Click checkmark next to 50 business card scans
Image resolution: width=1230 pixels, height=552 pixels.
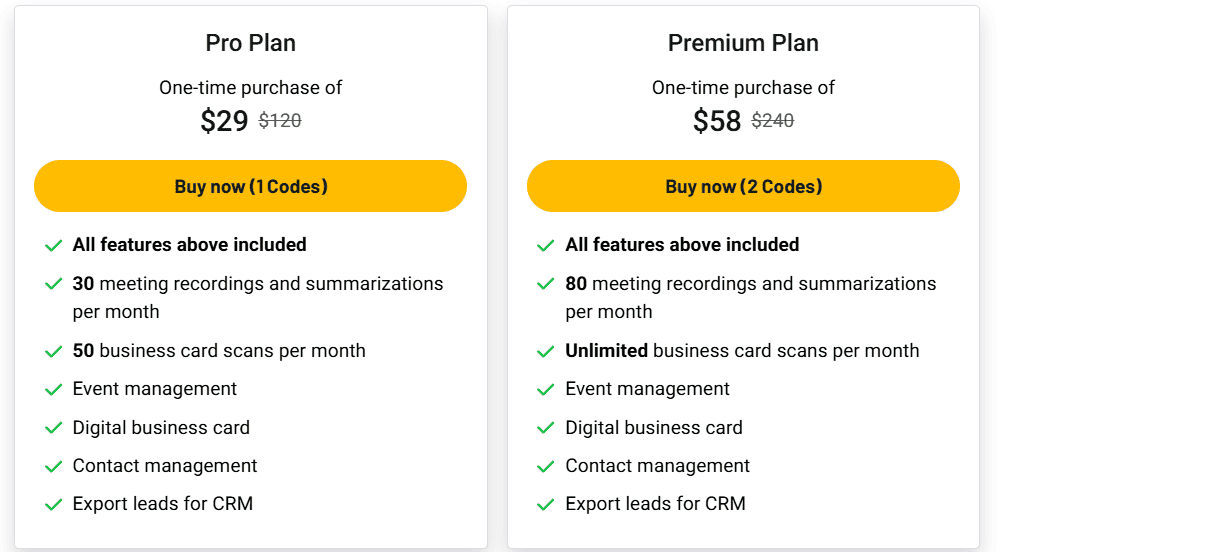click(54, 351)
